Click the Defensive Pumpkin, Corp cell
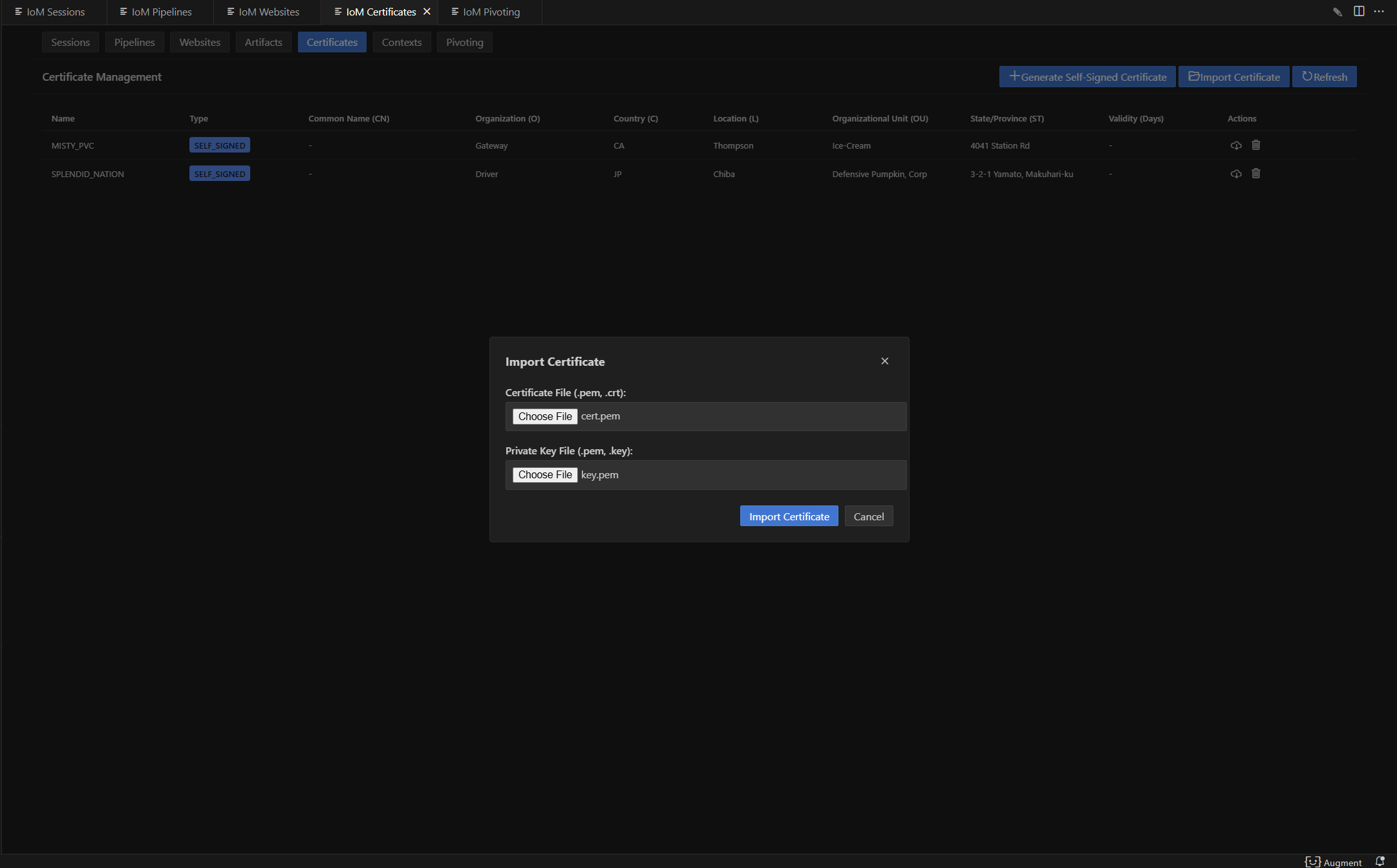1397x868 pixels. pyautogui.click(x=879, y=174)
